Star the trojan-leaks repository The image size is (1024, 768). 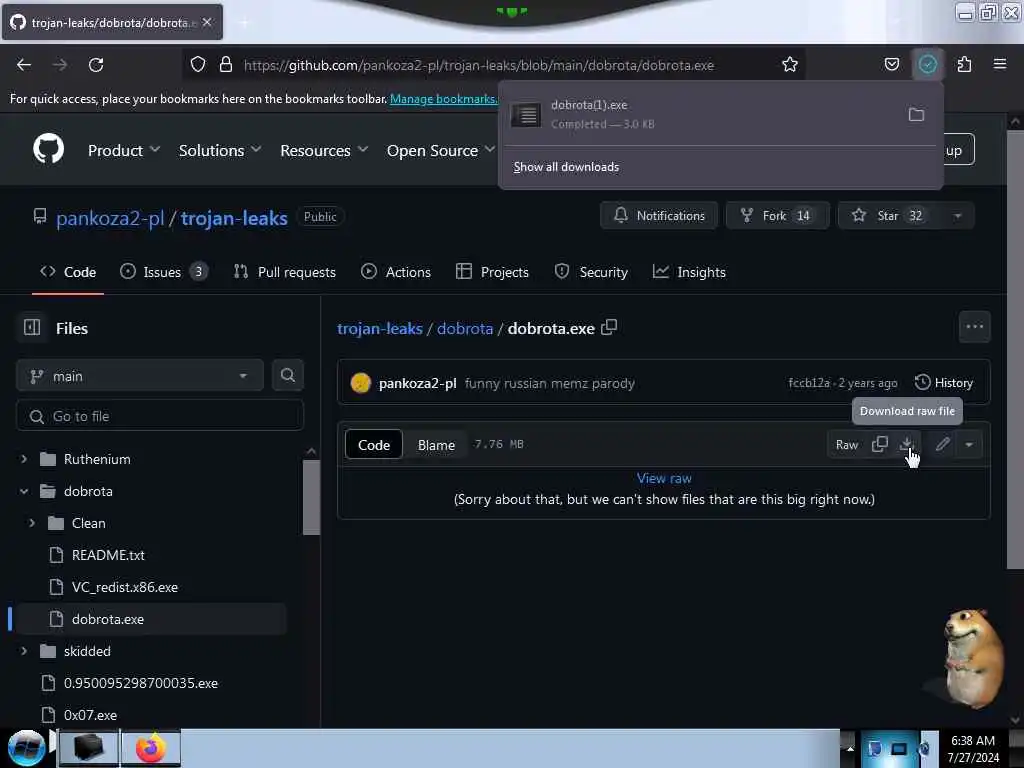click(x=889, y=216)
